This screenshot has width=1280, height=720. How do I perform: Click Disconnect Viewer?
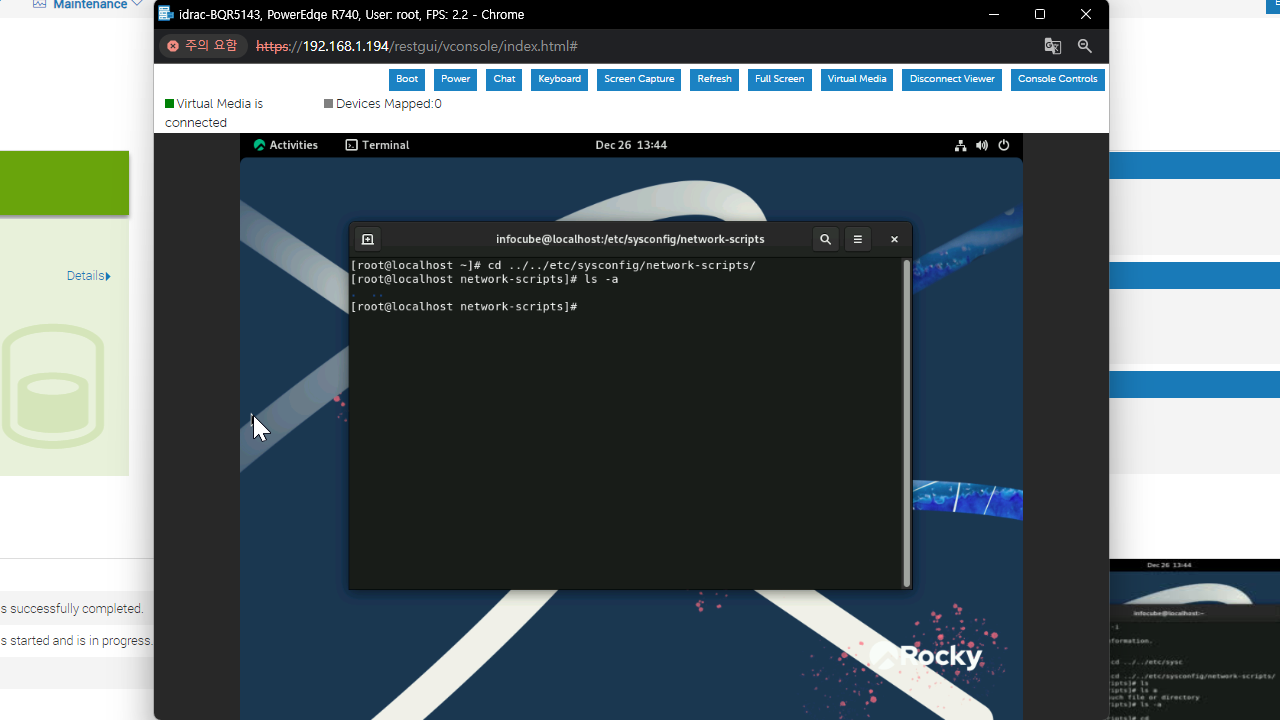coord(952,79)
